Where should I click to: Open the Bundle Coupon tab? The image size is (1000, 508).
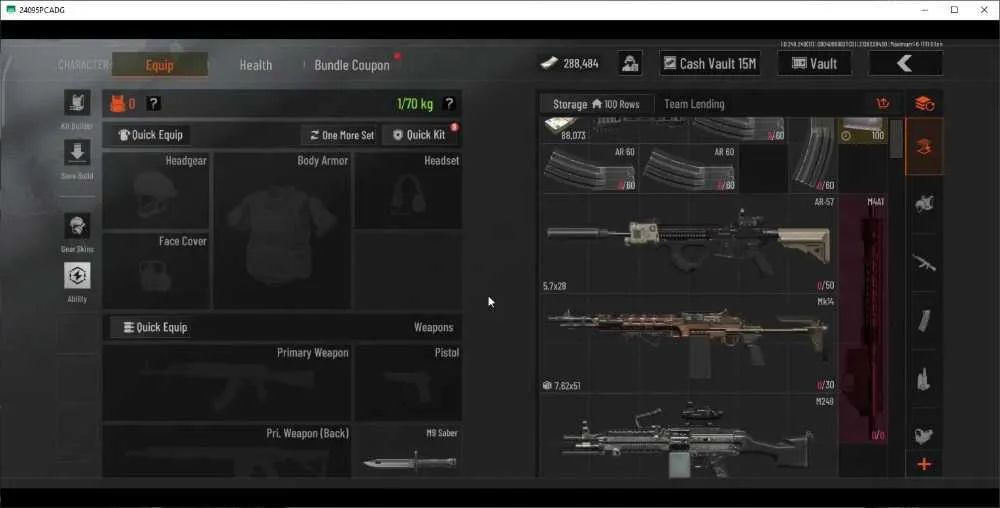pyautogui.click(x=352, y=65)
